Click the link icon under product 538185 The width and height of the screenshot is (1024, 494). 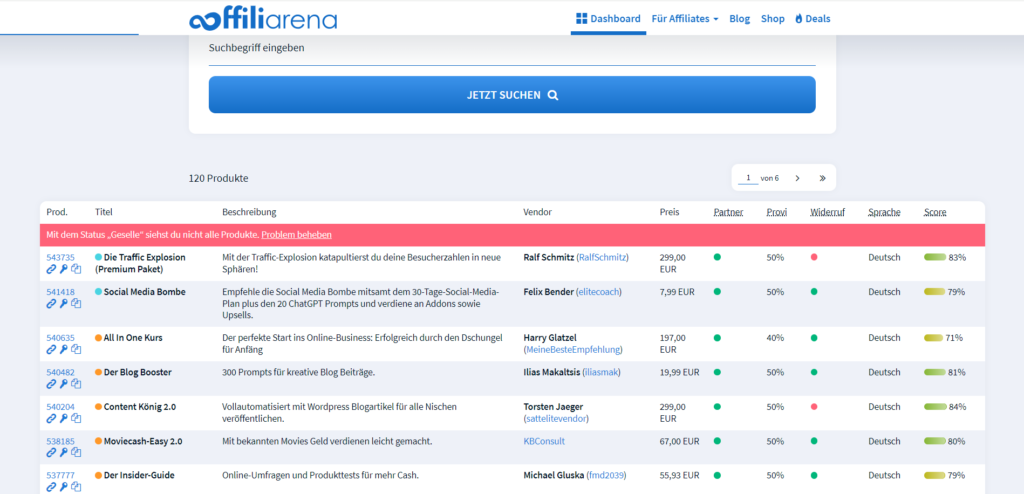[x=51, y=452]
